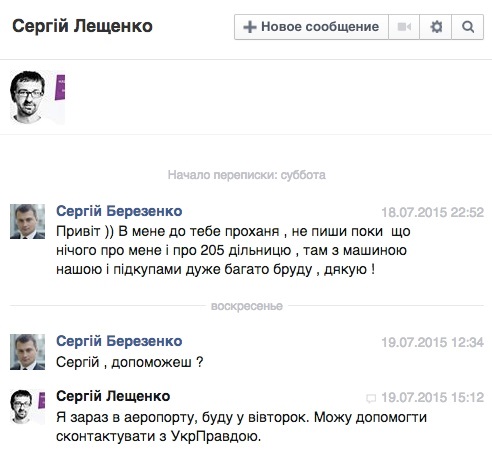The width and height of the screenshot is (492, 454).
Task: Click Сергій Лещенко small avatar on reply
Action: (x=27, y=407)
